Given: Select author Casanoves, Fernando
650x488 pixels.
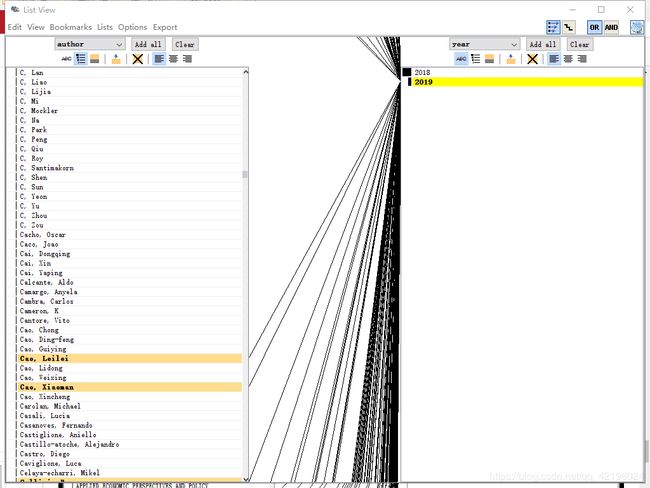Looking at the screenshot, I should point(130,425).
